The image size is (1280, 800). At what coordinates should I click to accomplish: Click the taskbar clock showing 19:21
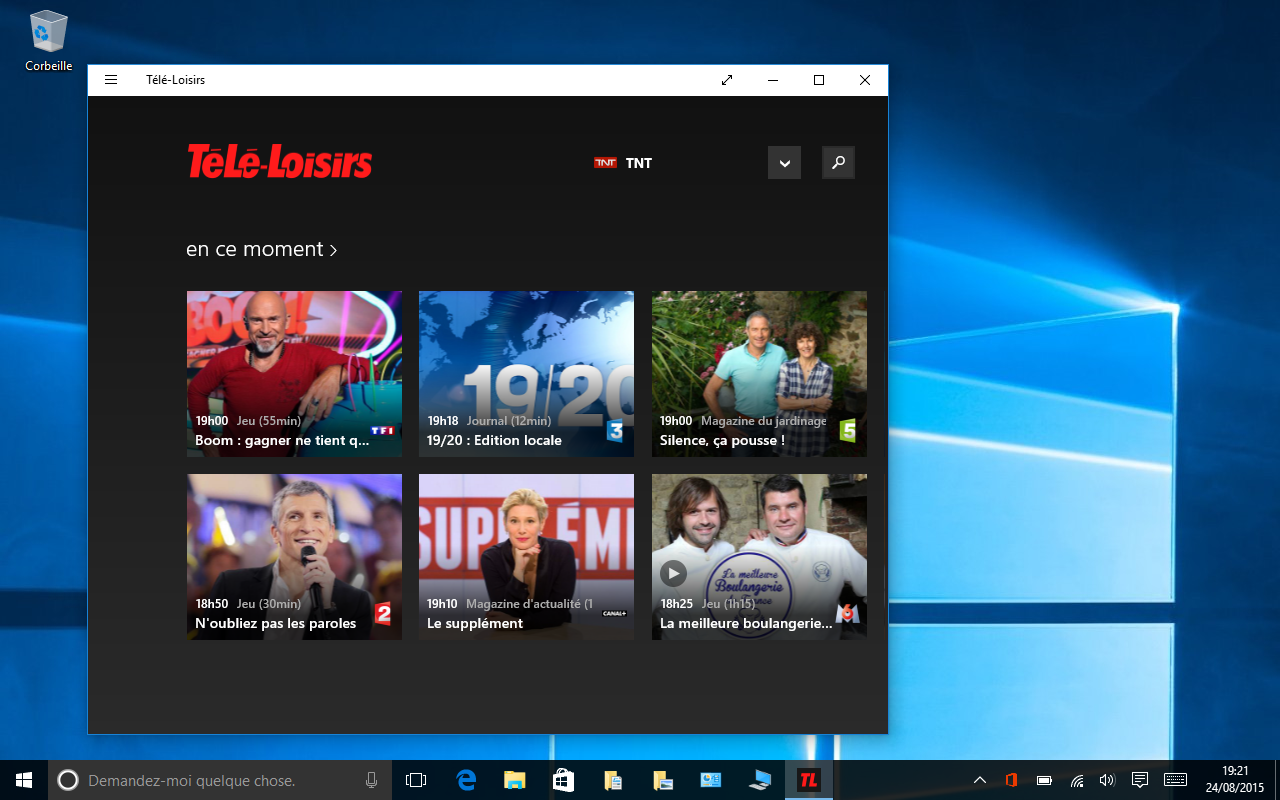pyautogui.click(x=1235, y=780)
